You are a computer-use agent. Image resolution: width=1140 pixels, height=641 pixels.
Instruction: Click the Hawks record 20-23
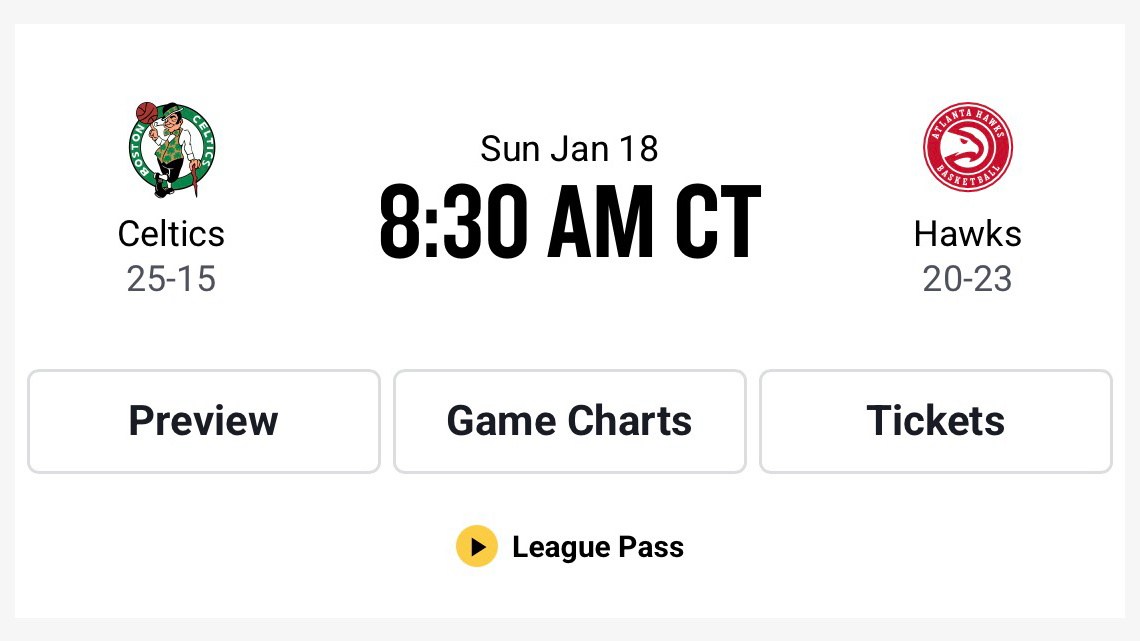point(967,279)
